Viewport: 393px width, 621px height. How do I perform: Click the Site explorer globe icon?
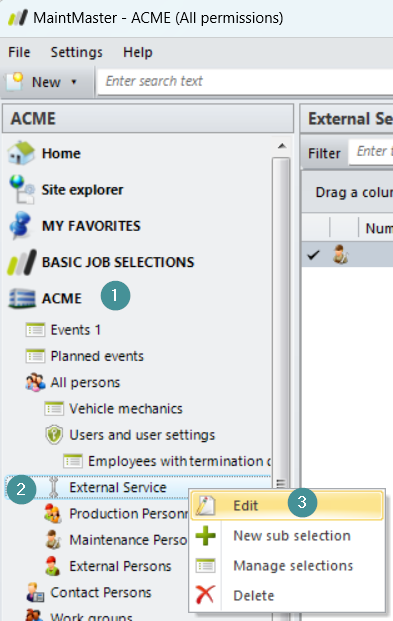click(x=22, y=189)
